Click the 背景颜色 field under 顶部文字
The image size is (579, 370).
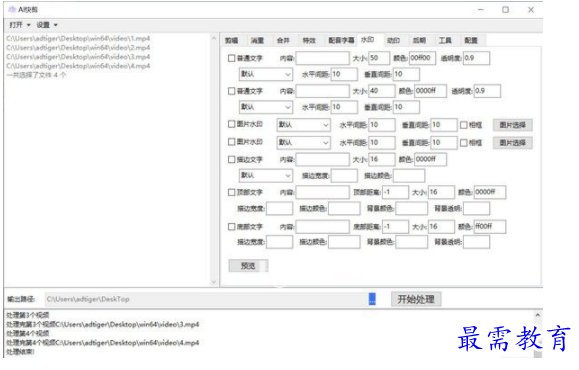click(411, 209)
